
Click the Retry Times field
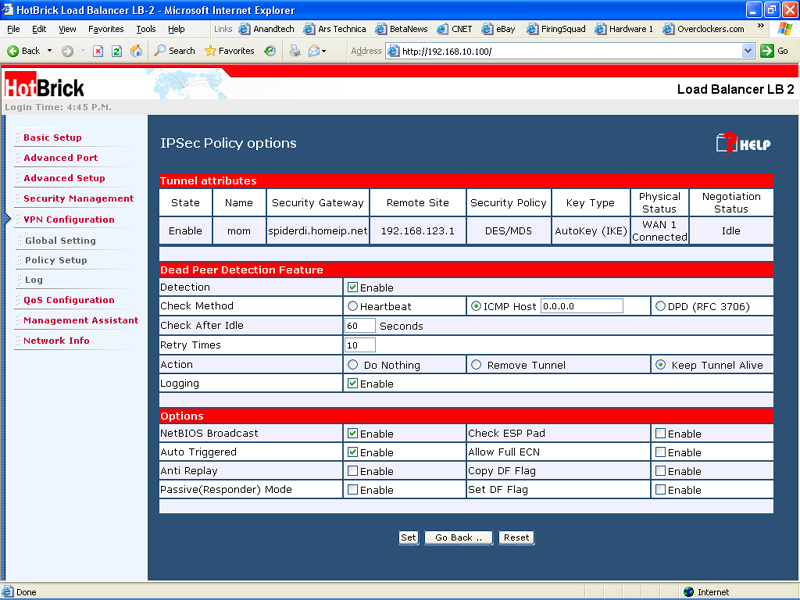coord(360,345)
